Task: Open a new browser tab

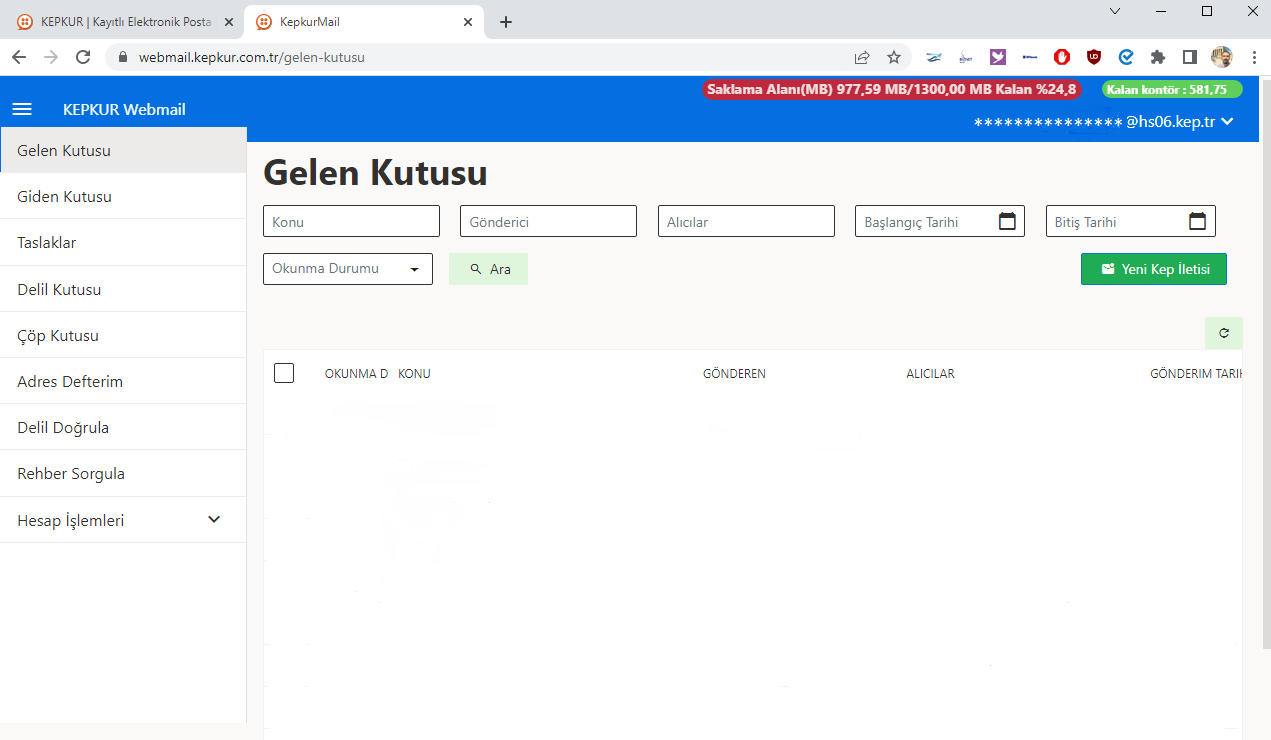Action: [506, 21]
